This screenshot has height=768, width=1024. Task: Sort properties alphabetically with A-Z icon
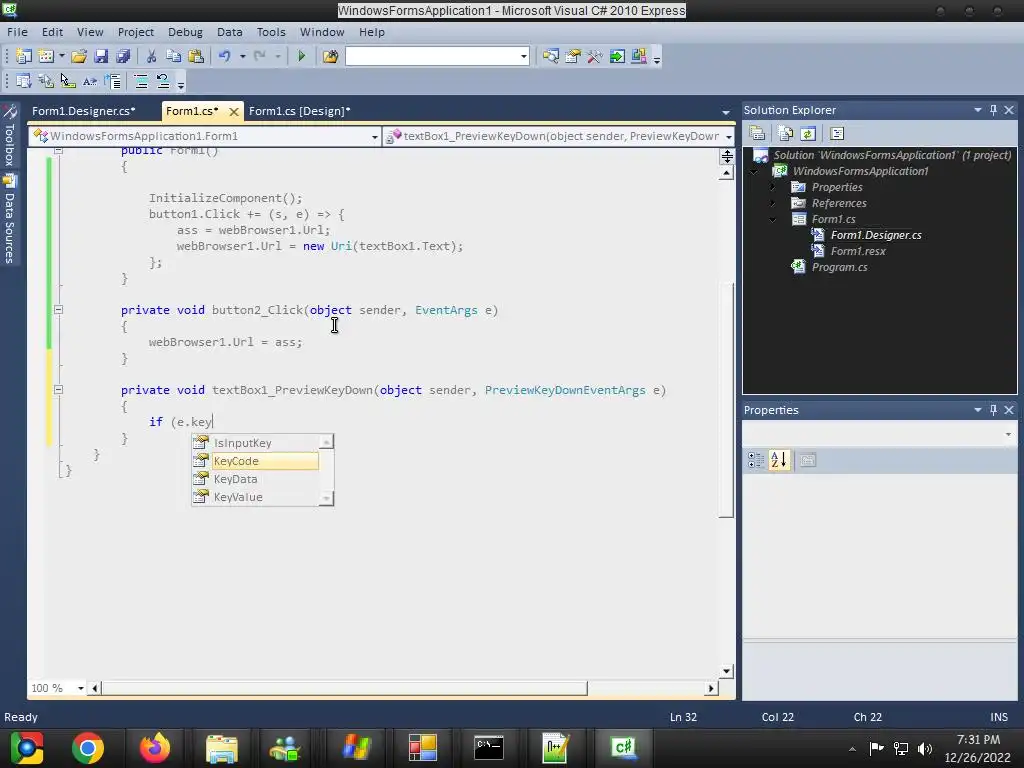pos(778,460)
